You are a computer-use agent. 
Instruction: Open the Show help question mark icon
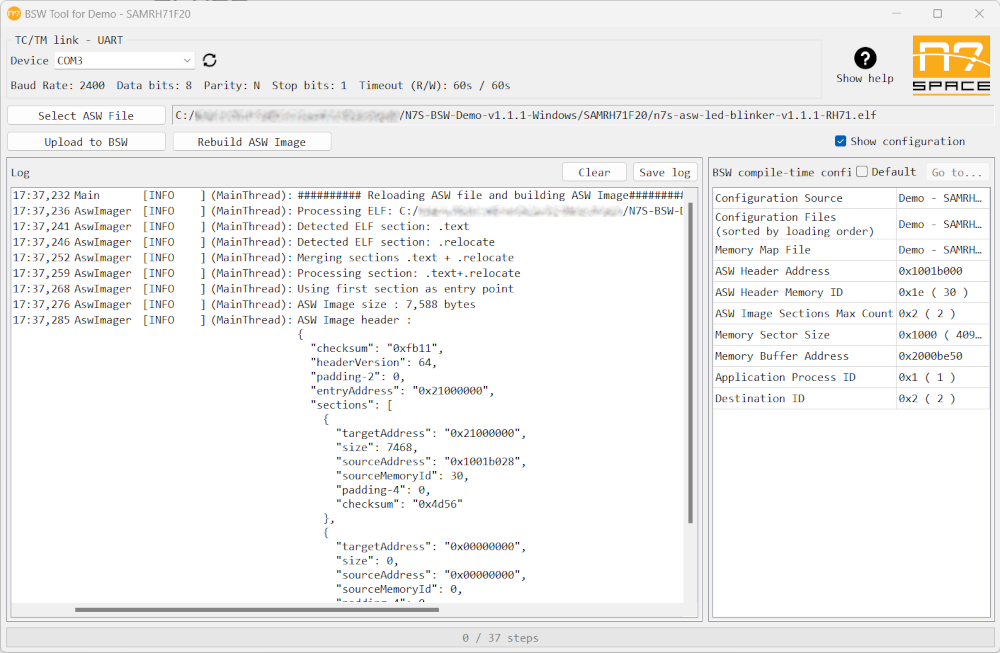(865, 58)
